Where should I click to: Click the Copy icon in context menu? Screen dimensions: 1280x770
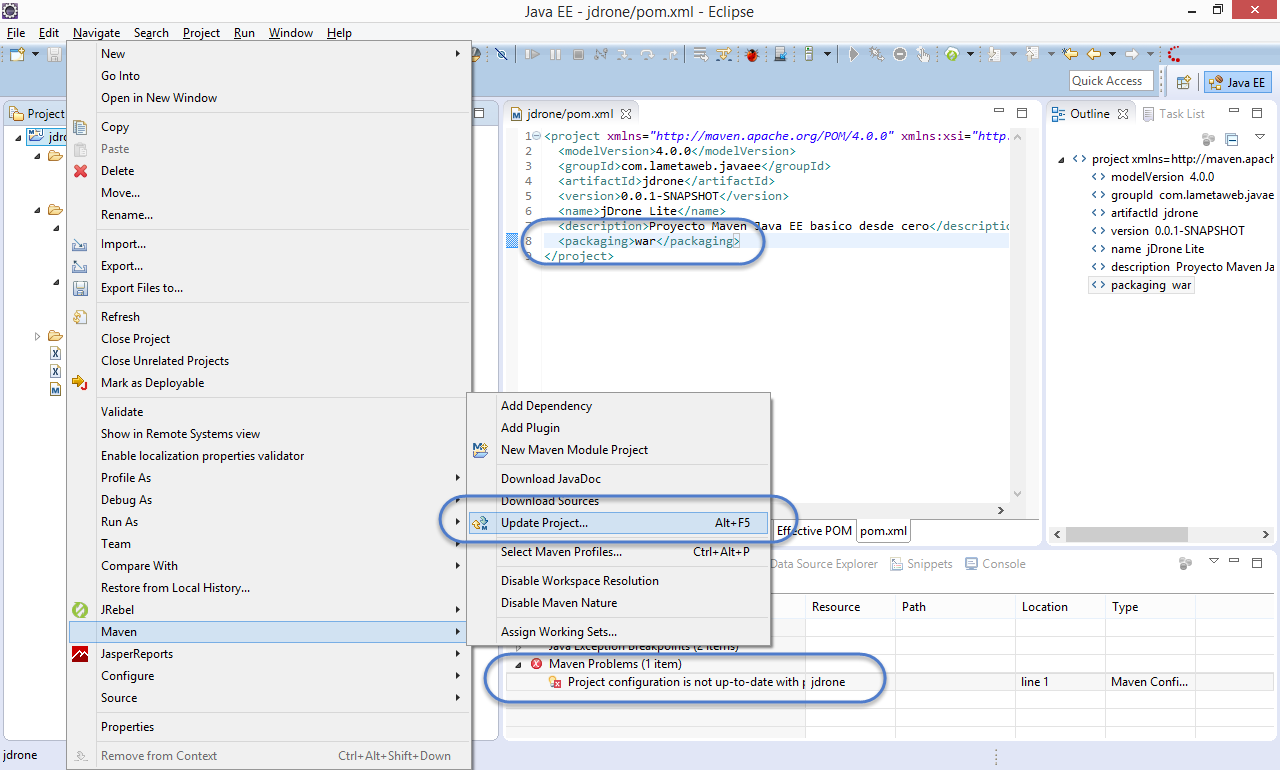click(x=80, y=127)
